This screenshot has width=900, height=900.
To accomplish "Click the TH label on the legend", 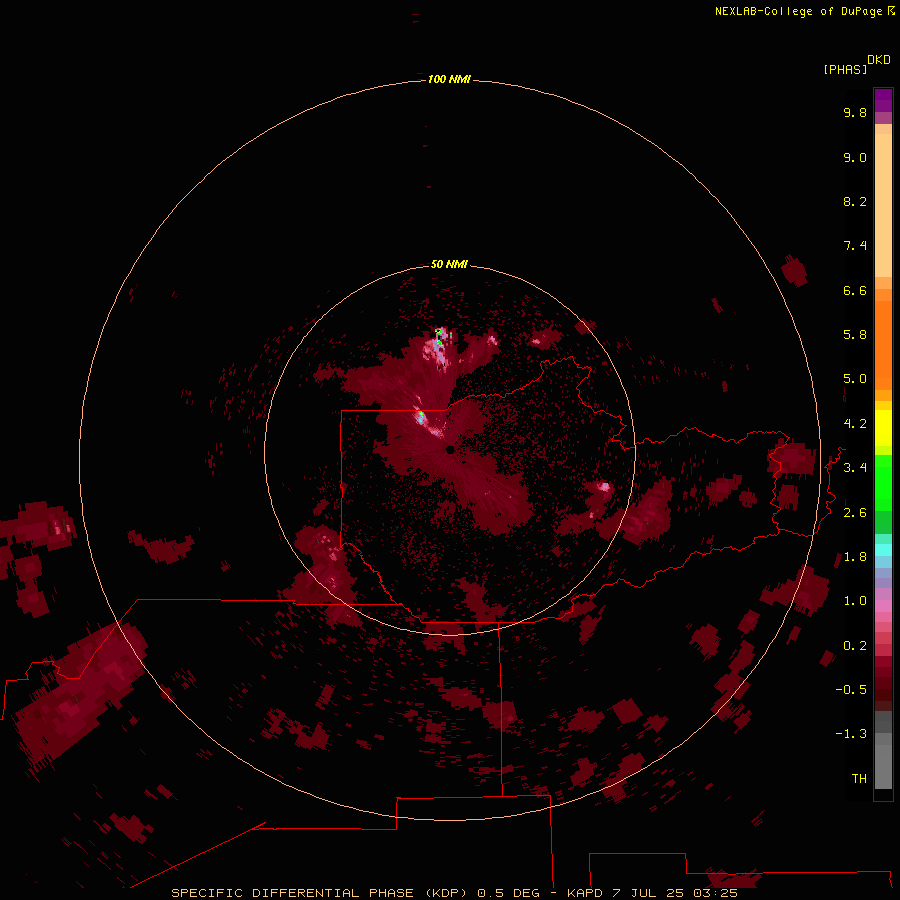I will click(x=859, y=779).
